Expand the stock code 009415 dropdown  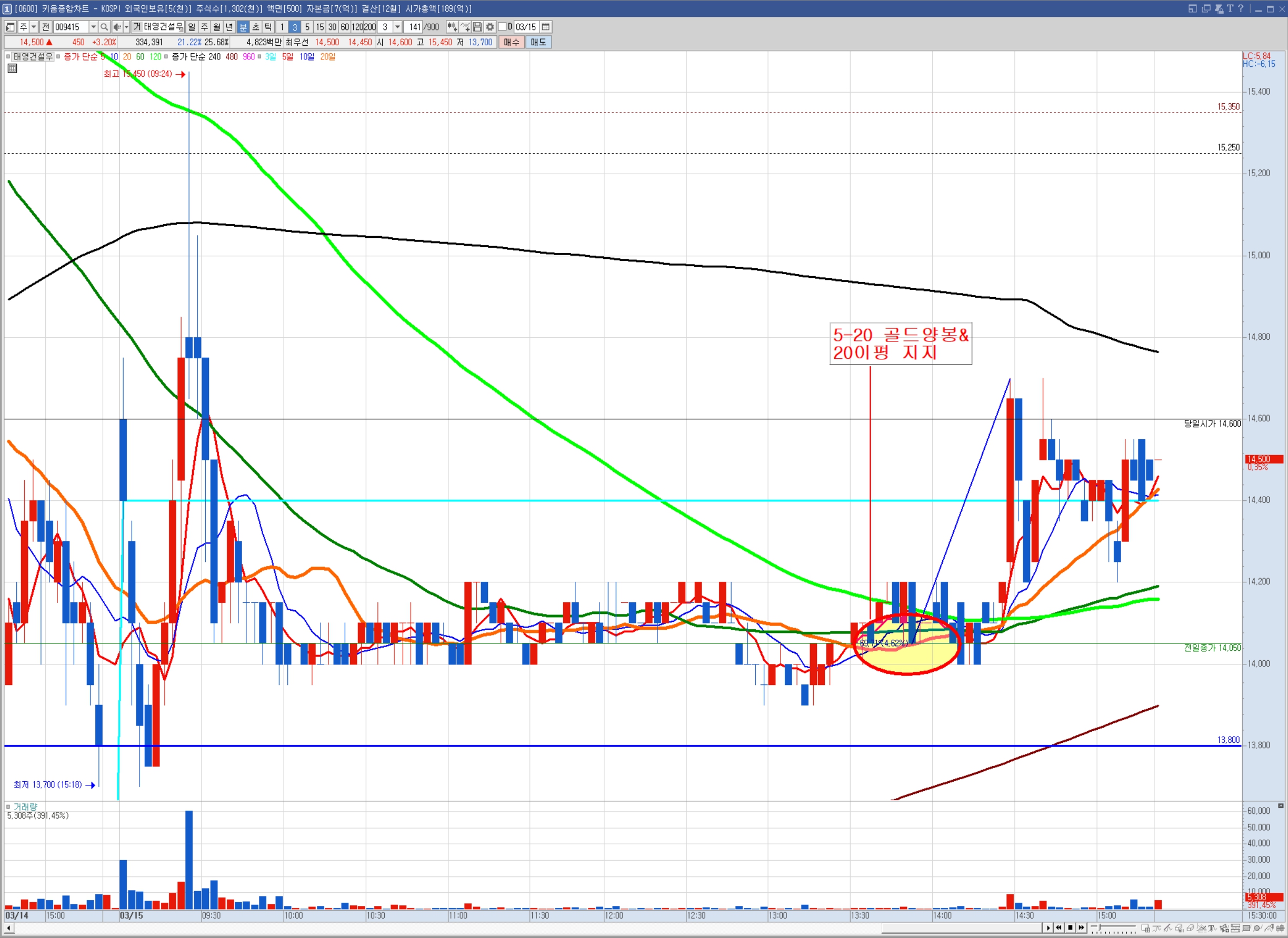93,27
